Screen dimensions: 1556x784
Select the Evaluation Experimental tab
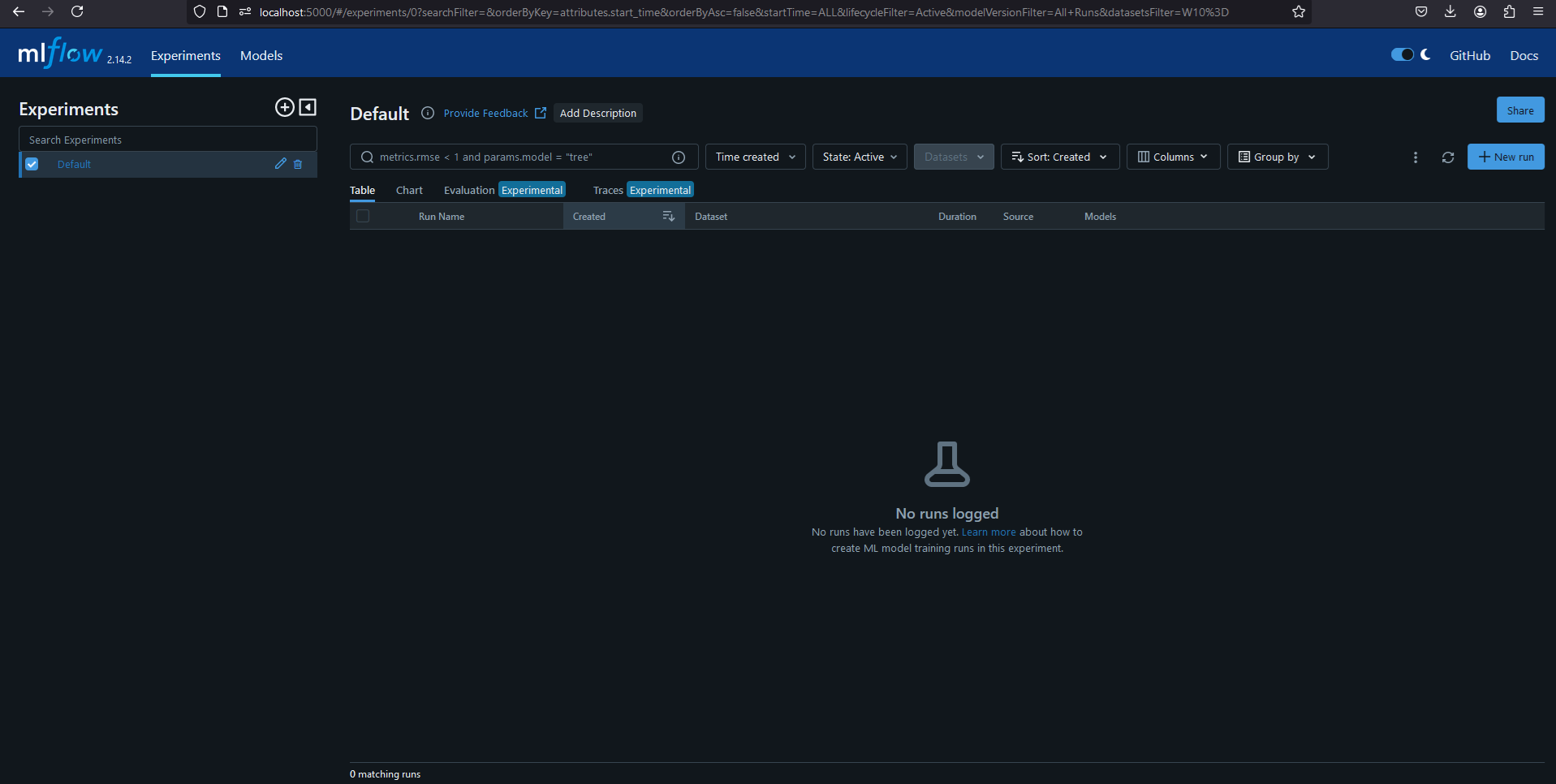click(x=504, y=190)
